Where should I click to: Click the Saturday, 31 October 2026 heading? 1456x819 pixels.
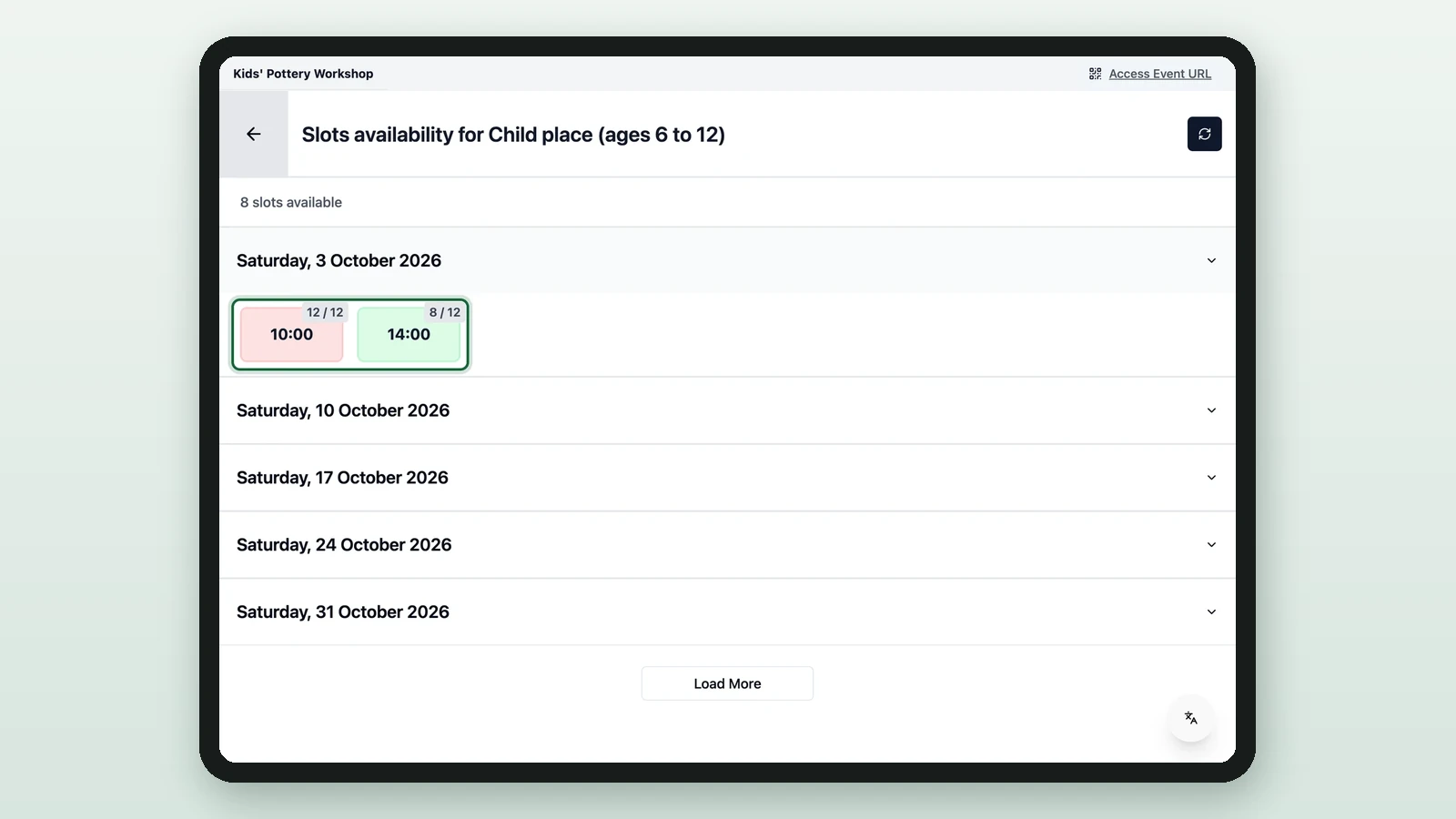(343, 612)
